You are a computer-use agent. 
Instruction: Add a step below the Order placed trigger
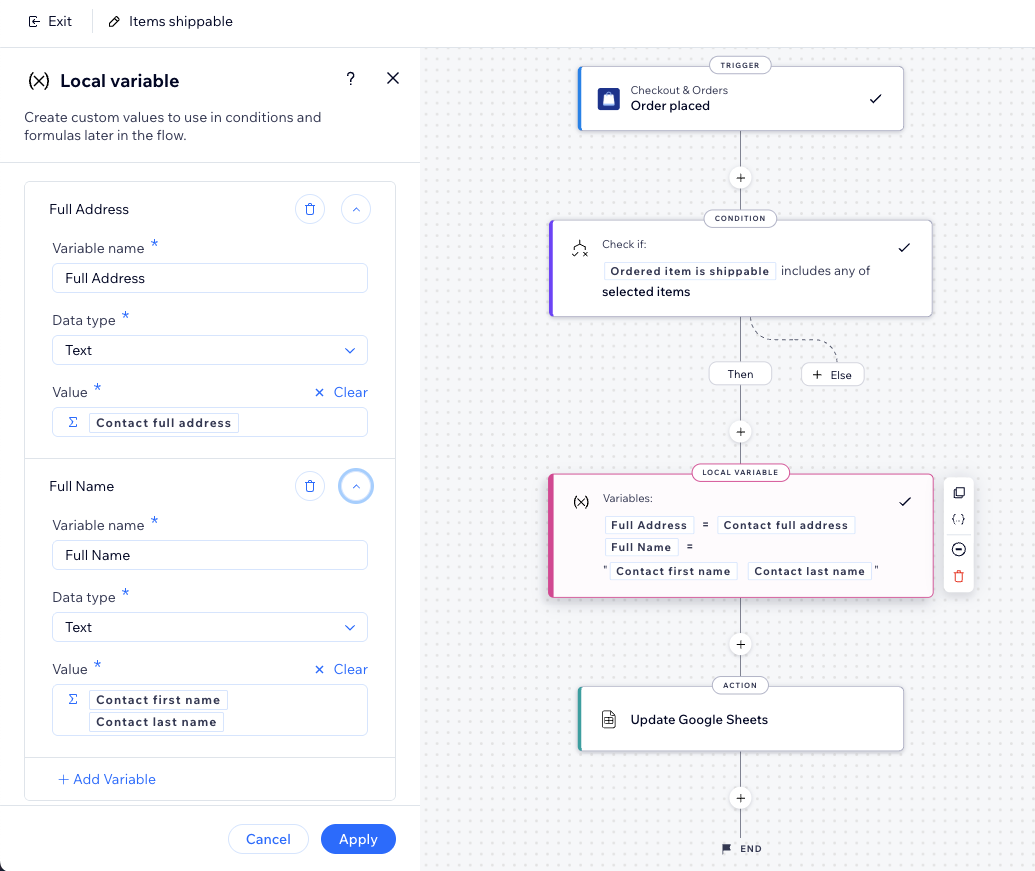(x=740, y=178)
